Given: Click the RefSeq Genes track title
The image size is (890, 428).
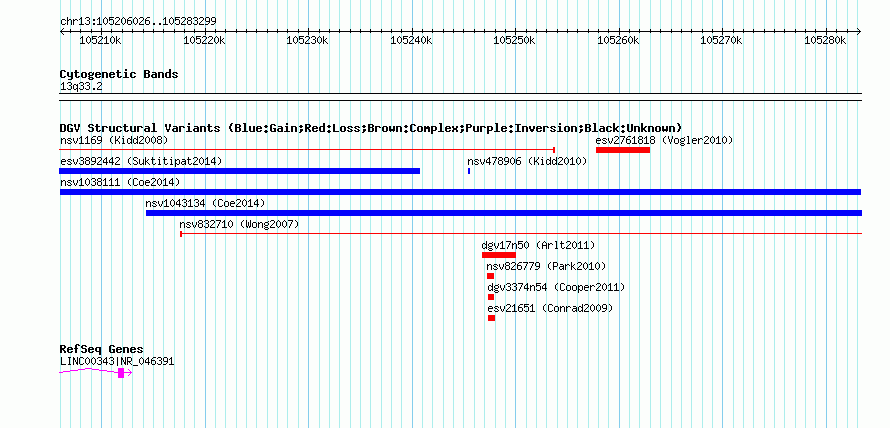Looking at the screenshot, I should tap(102, 349).
